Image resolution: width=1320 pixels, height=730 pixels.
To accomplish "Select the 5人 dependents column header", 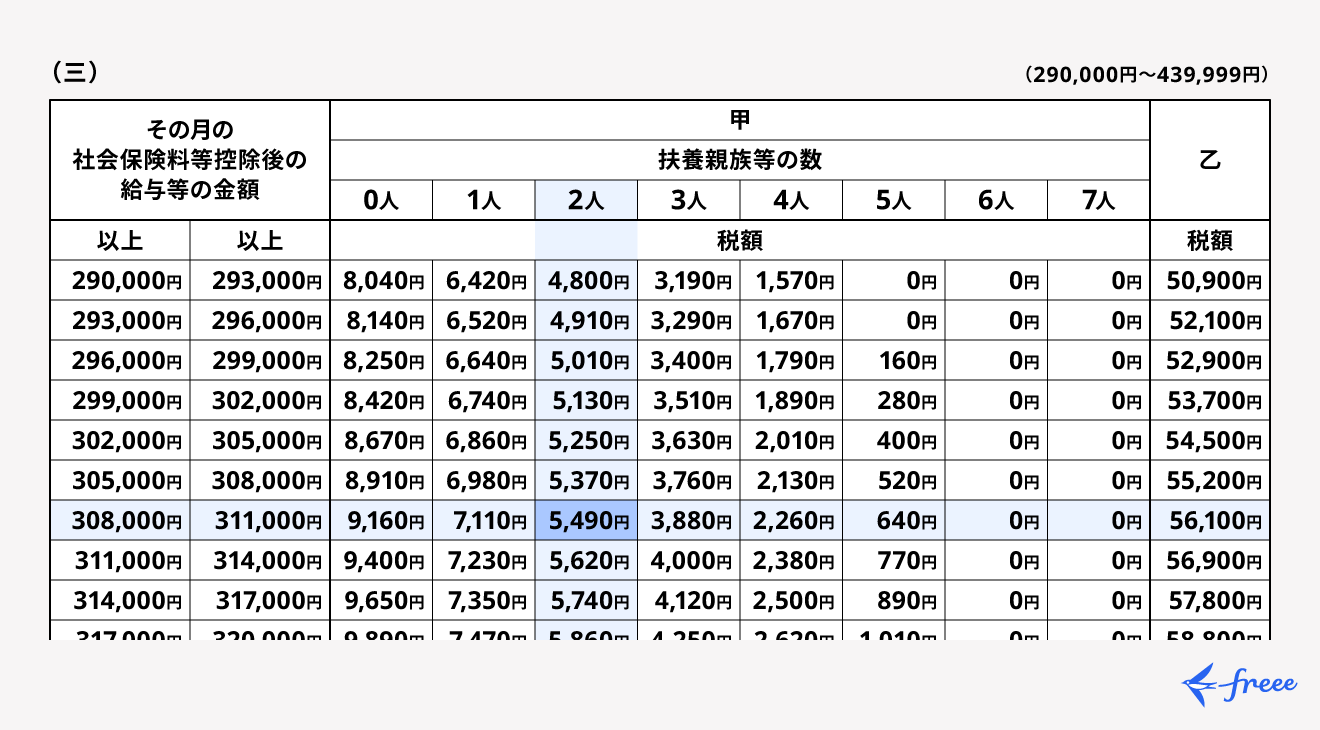I will coord(893,200).
